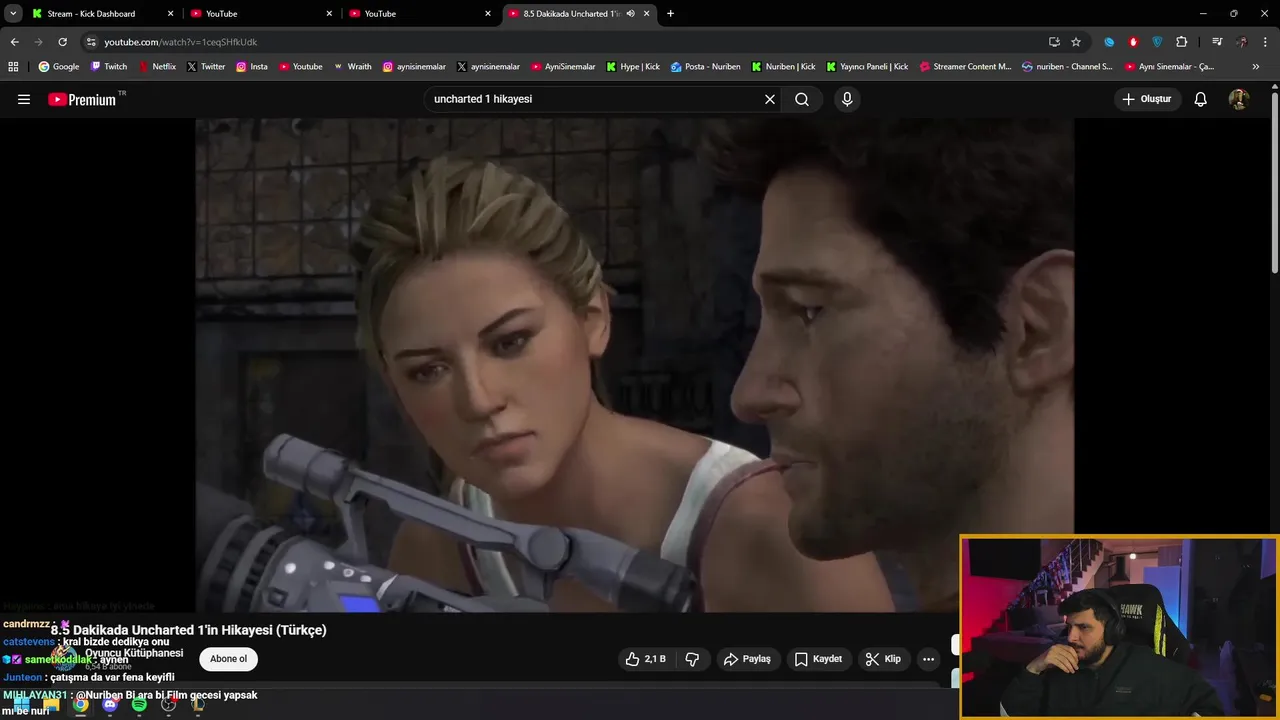Open the AyniSinemalar YouTube bookmark

(563, 67)
